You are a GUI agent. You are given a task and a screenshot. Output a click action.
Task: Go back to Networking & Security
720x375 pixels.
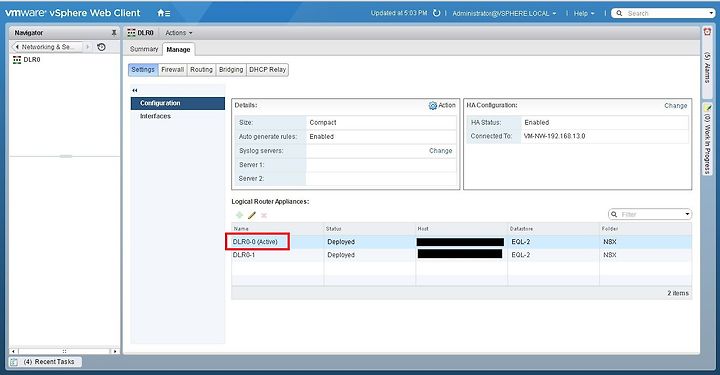click(x=48, y=47)
